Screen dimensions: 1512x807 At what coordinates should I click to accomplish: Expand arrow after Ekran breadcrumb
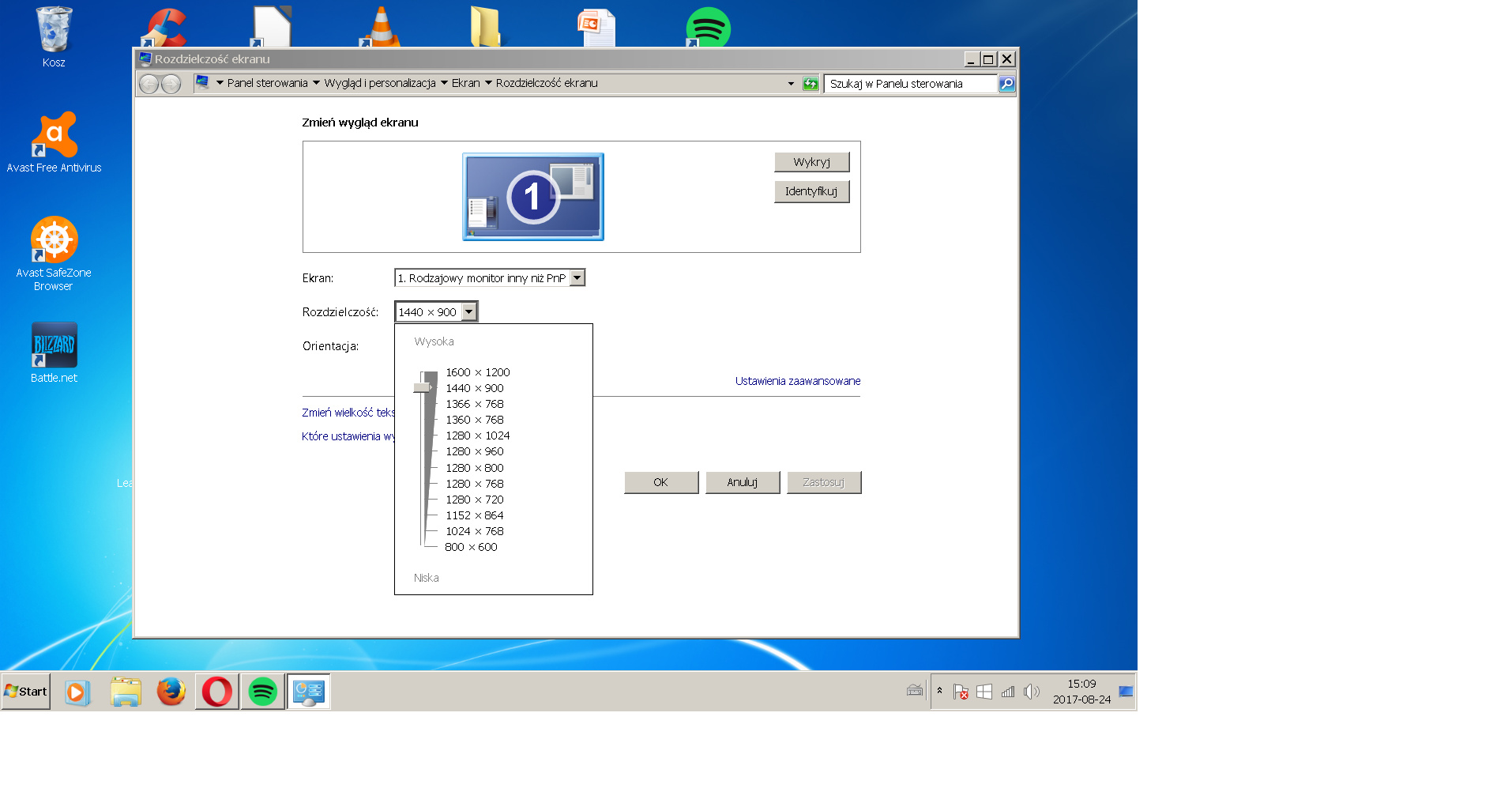pos(488,83)
